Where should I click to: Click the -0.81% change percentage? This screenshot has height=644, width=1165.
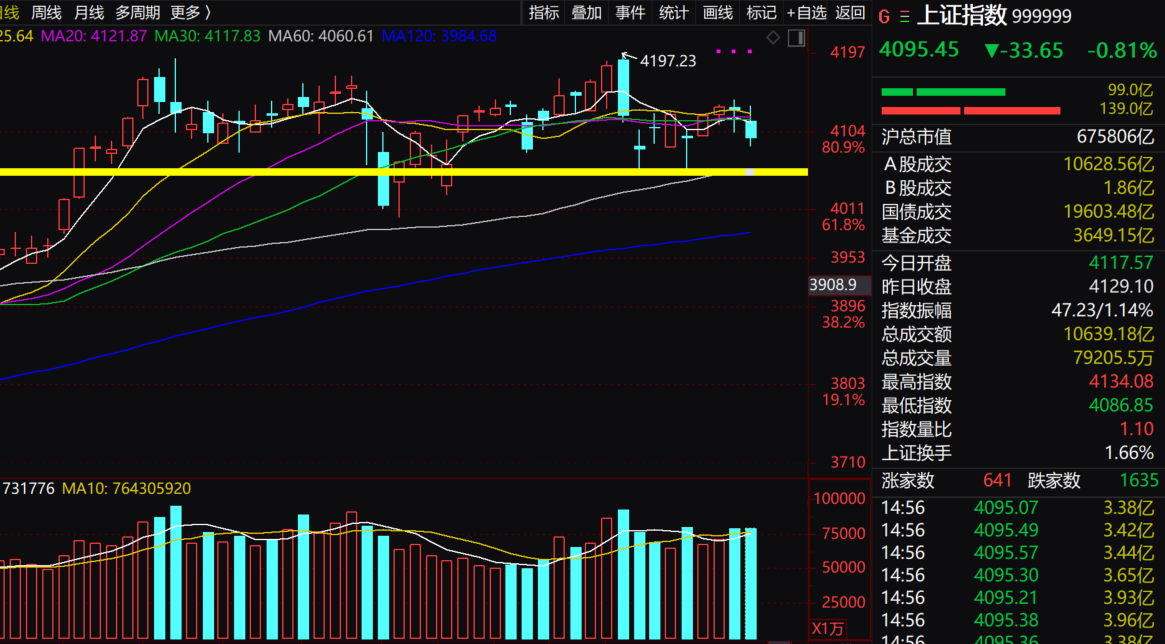point(1121,51)
